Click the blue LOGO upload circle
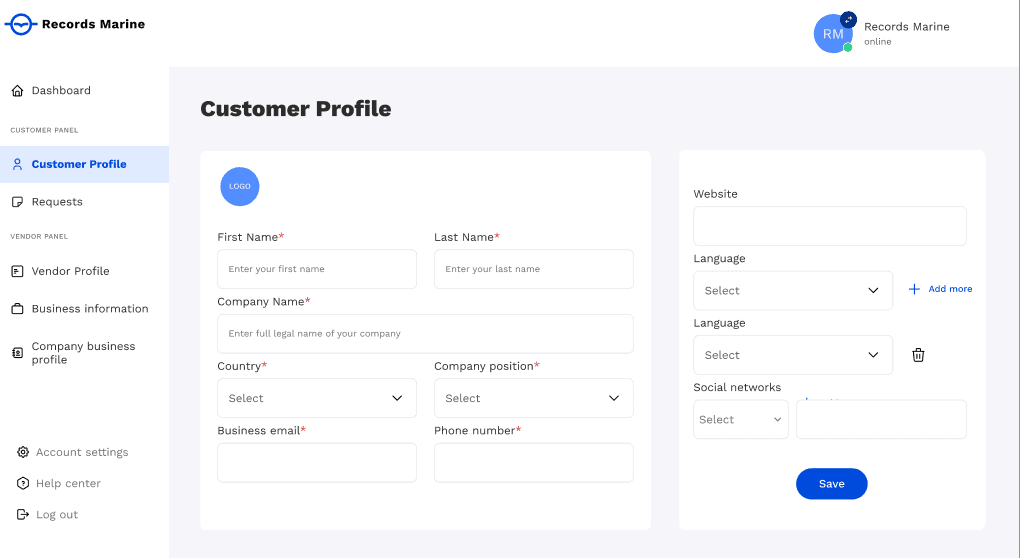Image resolution: width=1020 pixels, height=558 pixels. 240,187
